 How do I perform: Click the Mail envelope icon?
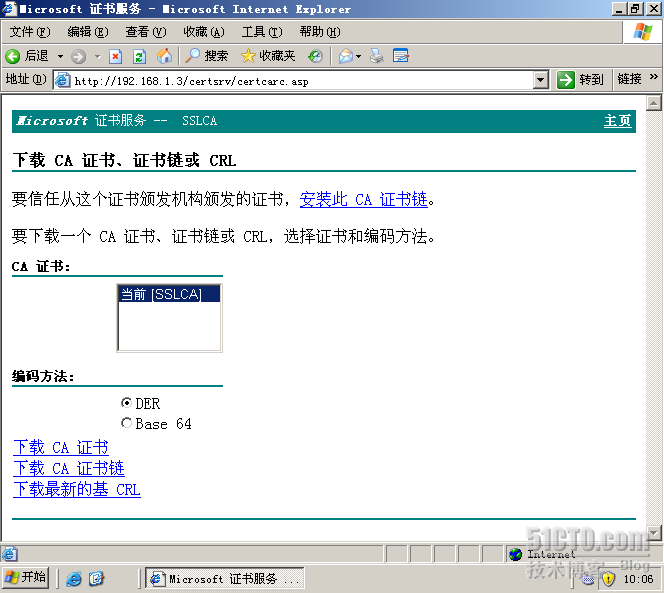click(346, 56)
